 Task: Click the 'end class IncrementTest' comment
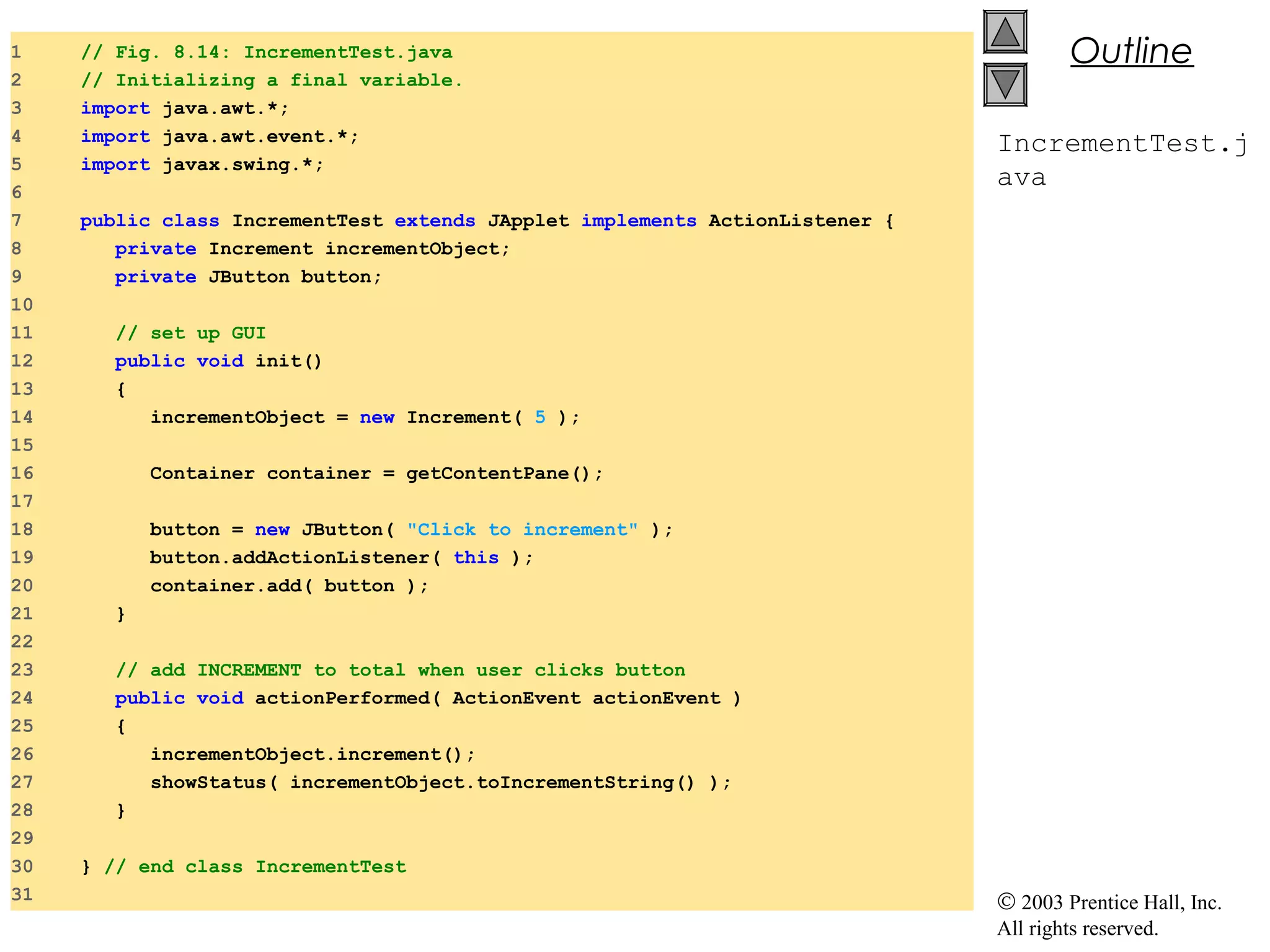click(x=255, y=866)
